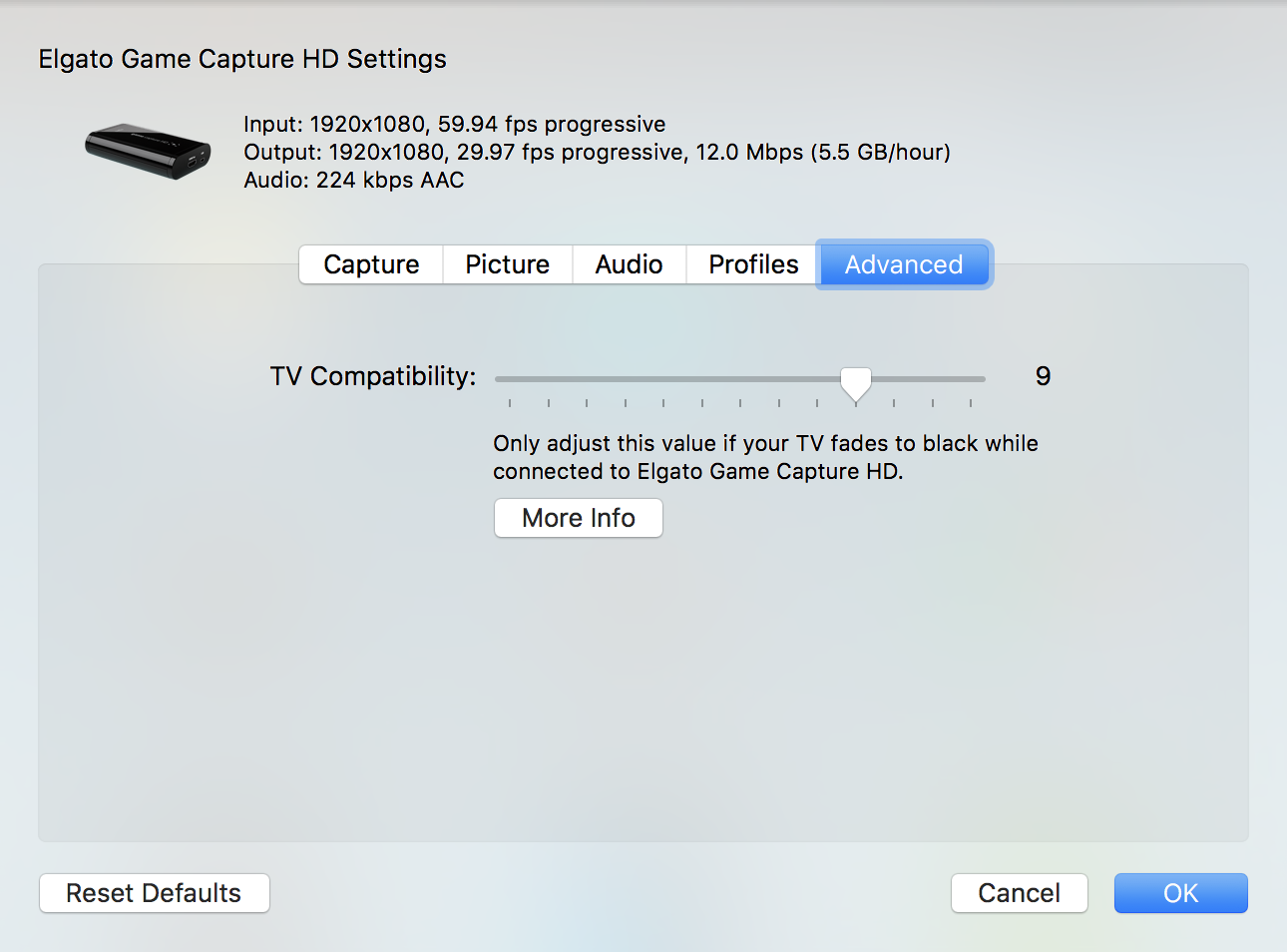Screen dimensions: 1287x952
Task: Click the rightmost tick of the TV Compatibility slider
Action: tap(970, 401)
